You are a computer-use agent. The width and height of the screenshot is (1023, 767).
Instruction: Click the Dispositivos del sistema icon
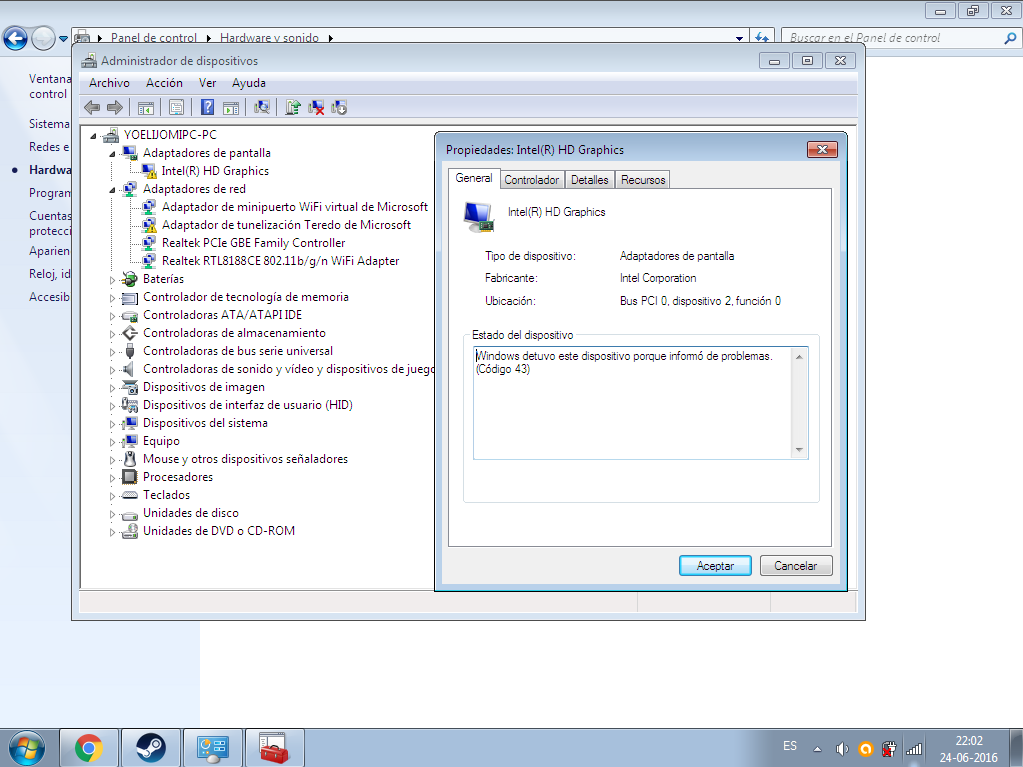pos(130,423)
